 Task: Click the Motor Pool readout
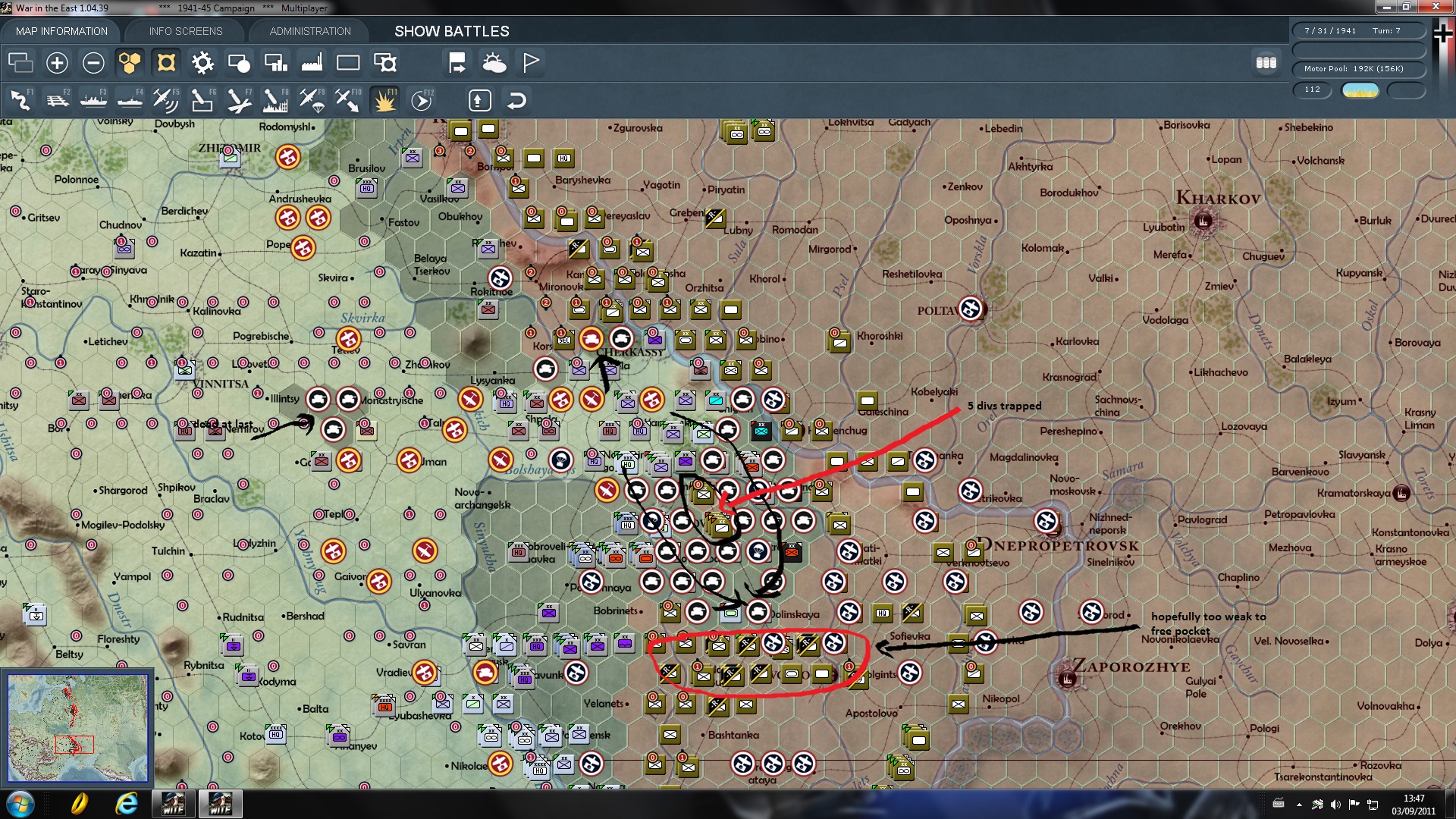[x=1359, y=68]
